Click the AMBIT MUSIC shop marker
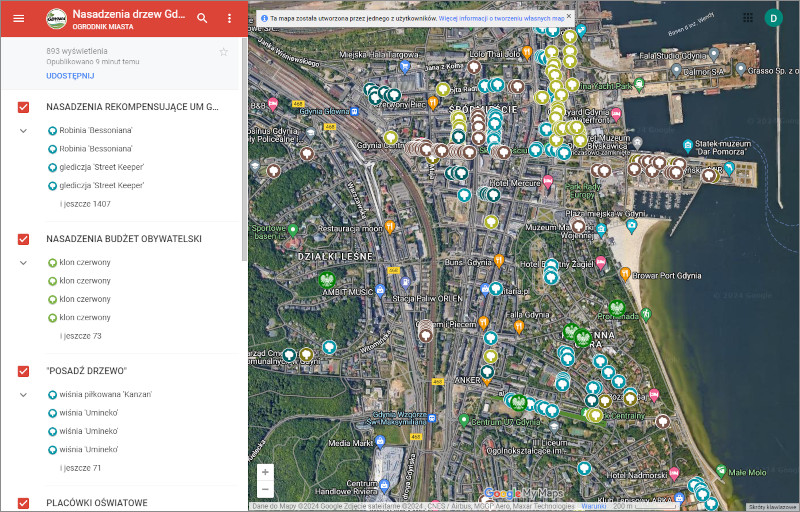The image size is (800, 512). tap(380, 291)
